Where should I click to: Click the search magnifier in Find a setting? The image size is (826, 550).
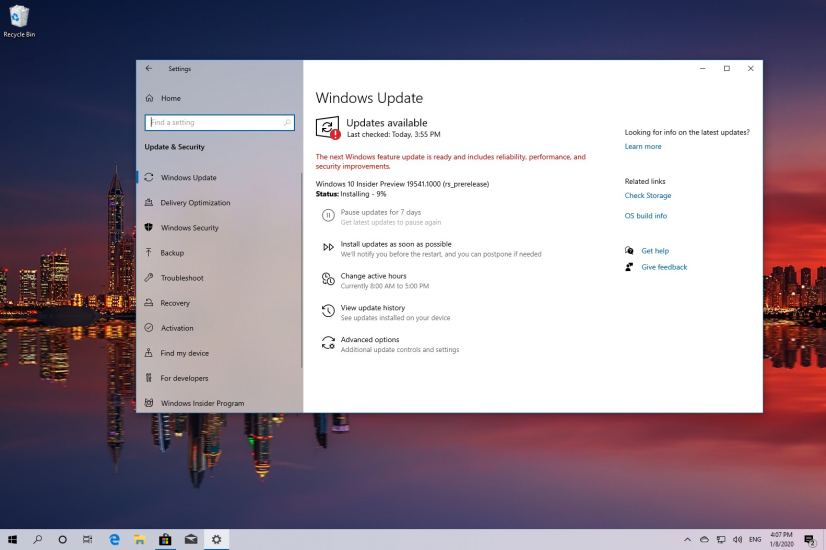point(287,122)
